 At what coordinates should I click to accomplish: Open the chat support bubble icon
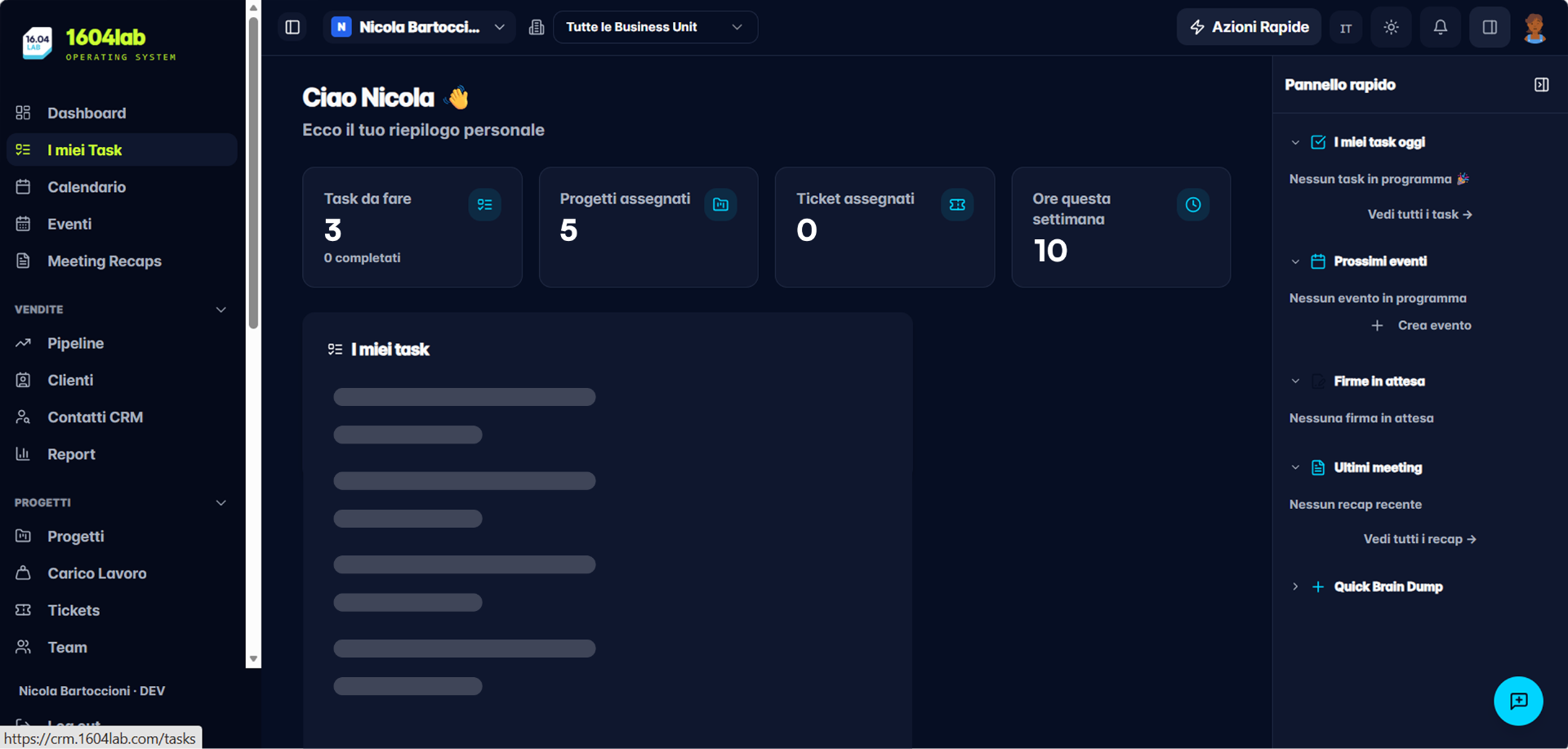1517,701
